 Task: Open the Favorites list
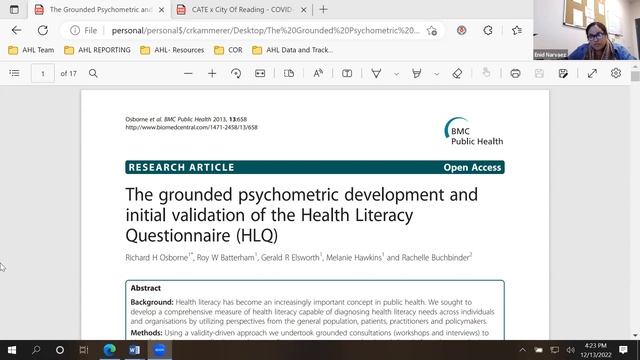point(517,30)
